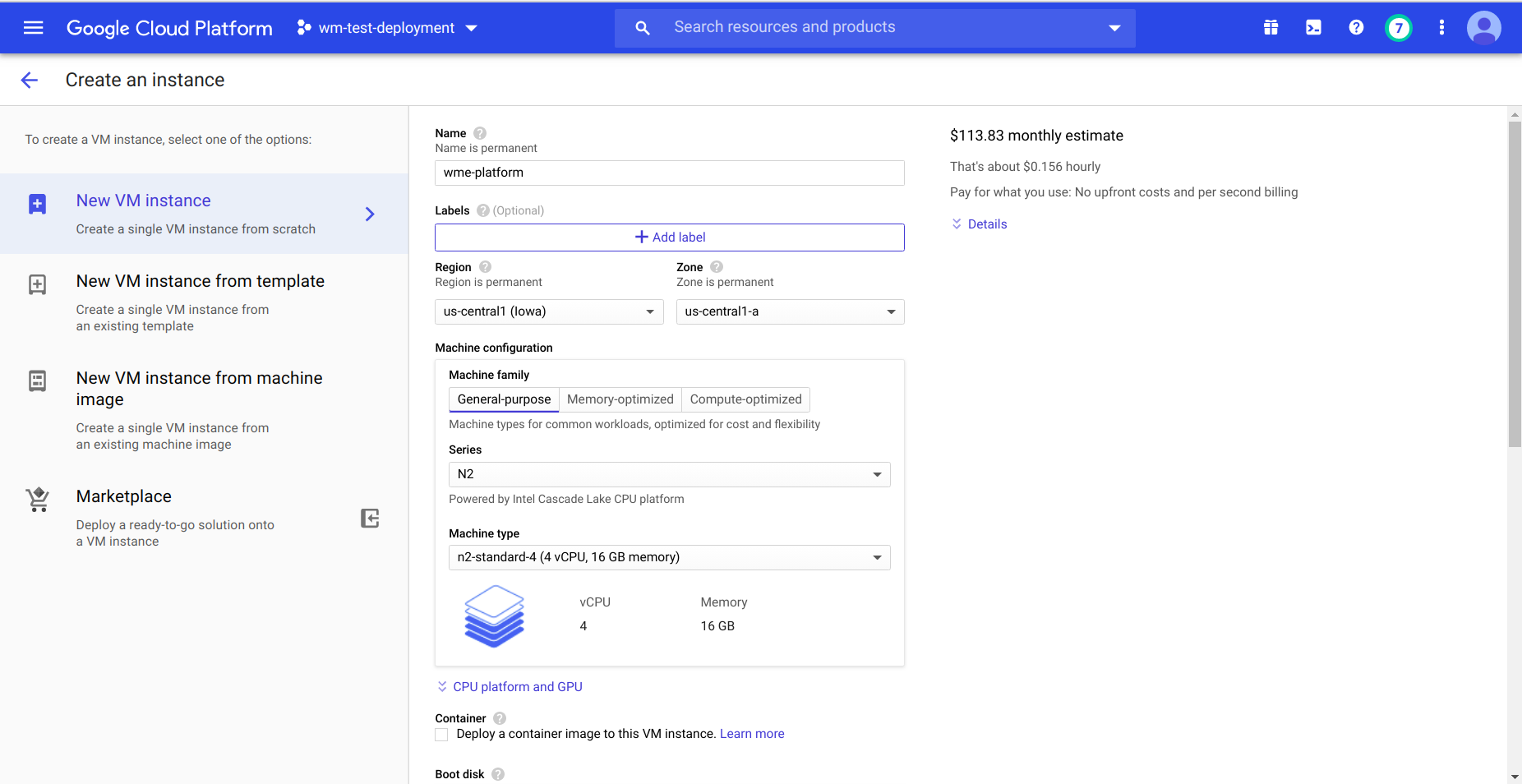Click the user account avatar
The image size is (1522, 784).
pyautogui.click(x=1483, y=28)
